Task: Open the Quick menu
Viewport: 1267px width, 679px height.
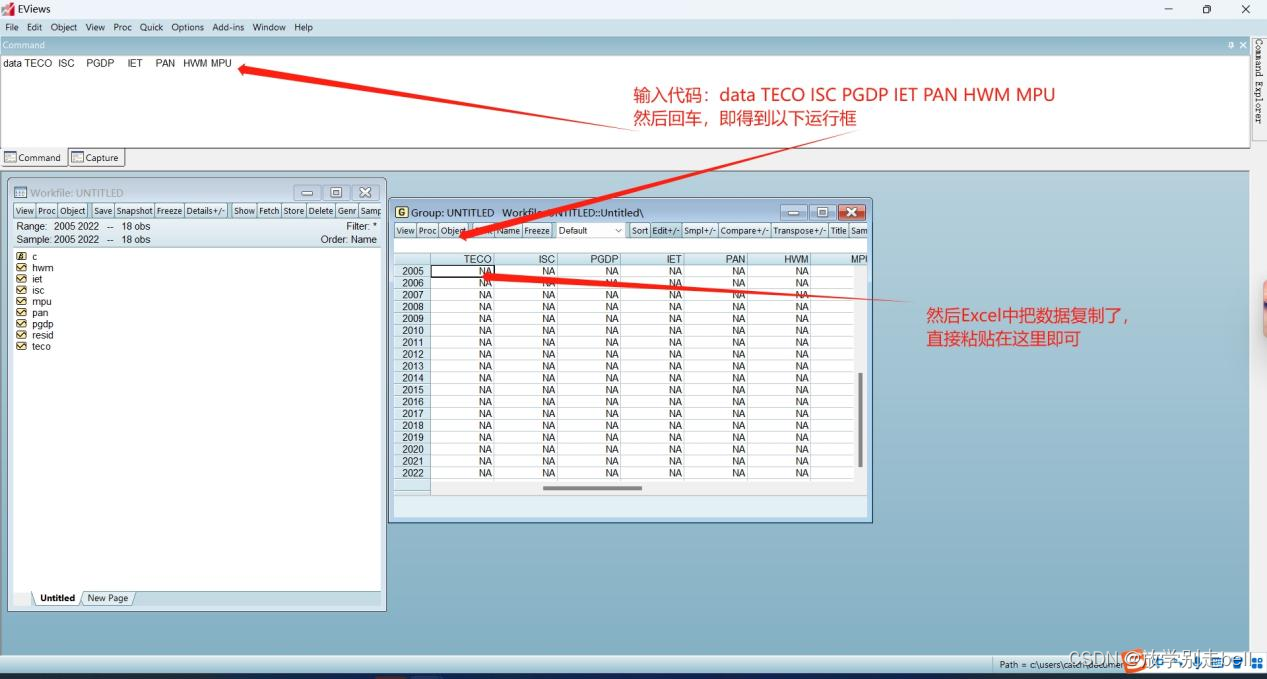Action: tap(151, 27)
